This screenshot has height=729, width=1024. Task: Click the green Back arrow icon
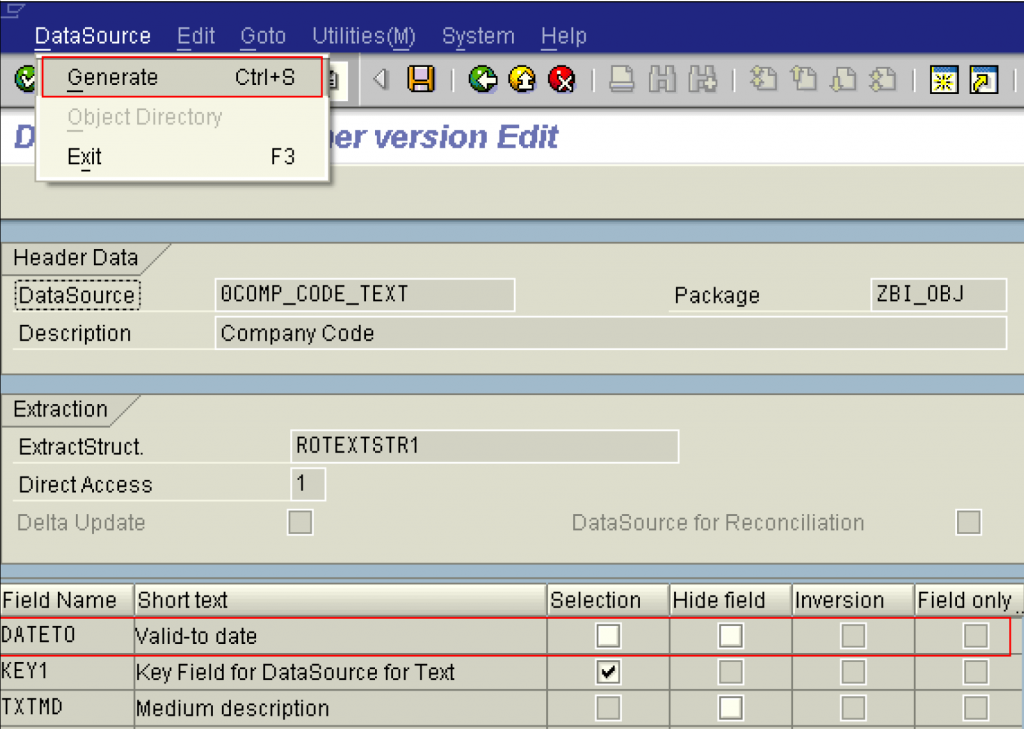[483, 80]
